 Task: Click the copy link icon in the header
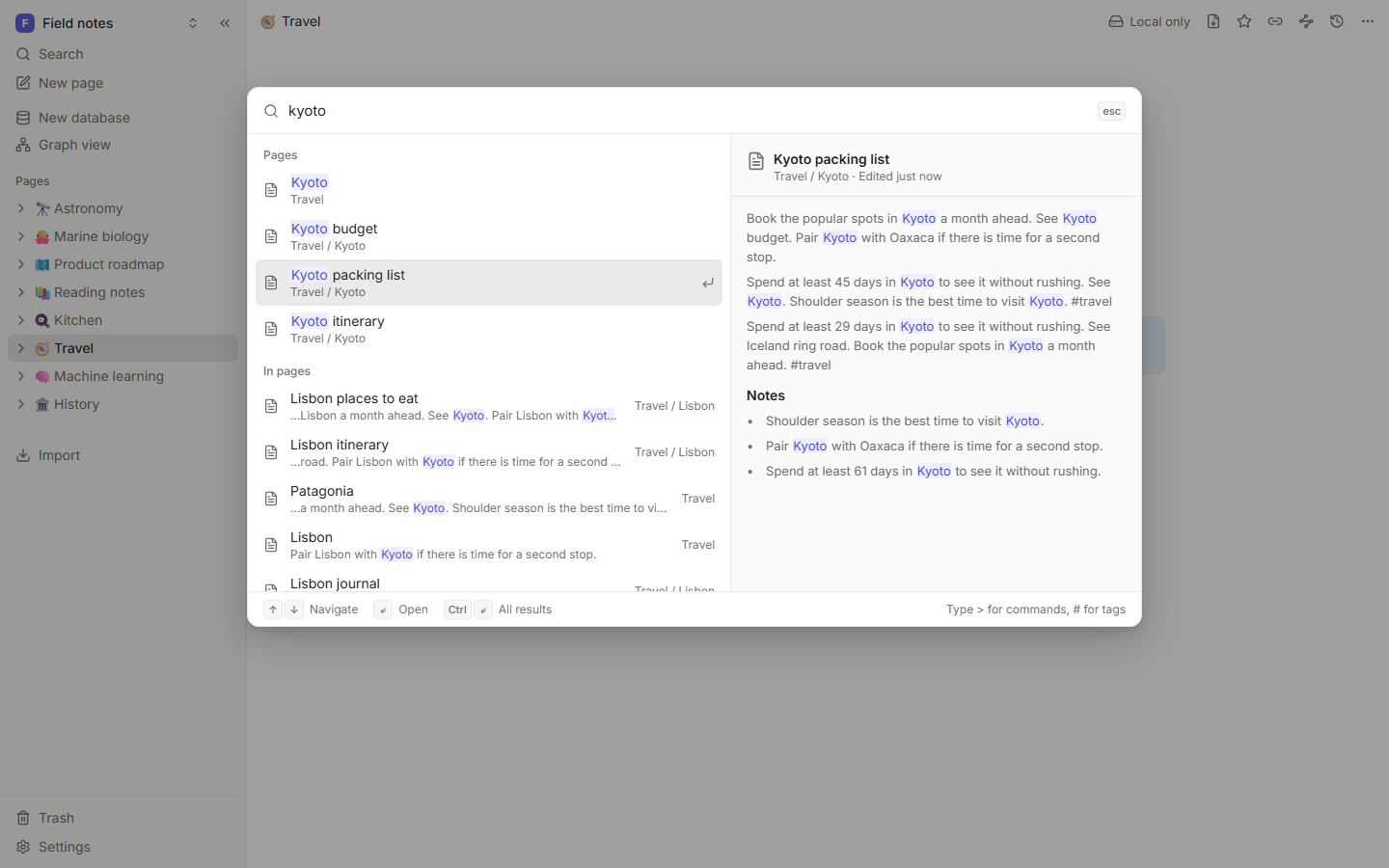[x=1275, y=21]
